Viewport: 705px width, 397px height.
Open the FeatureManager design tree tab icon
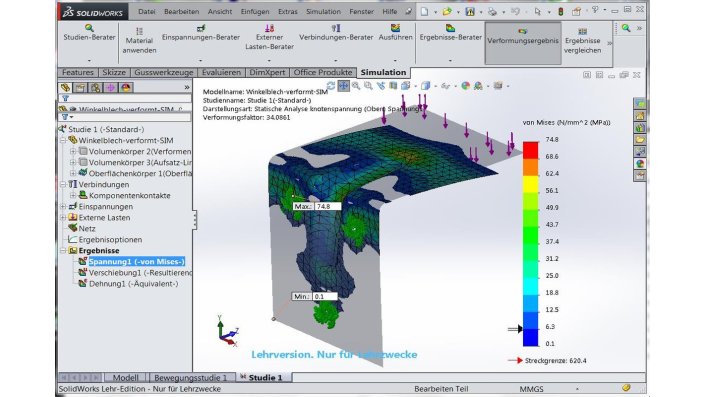[65, 87]
